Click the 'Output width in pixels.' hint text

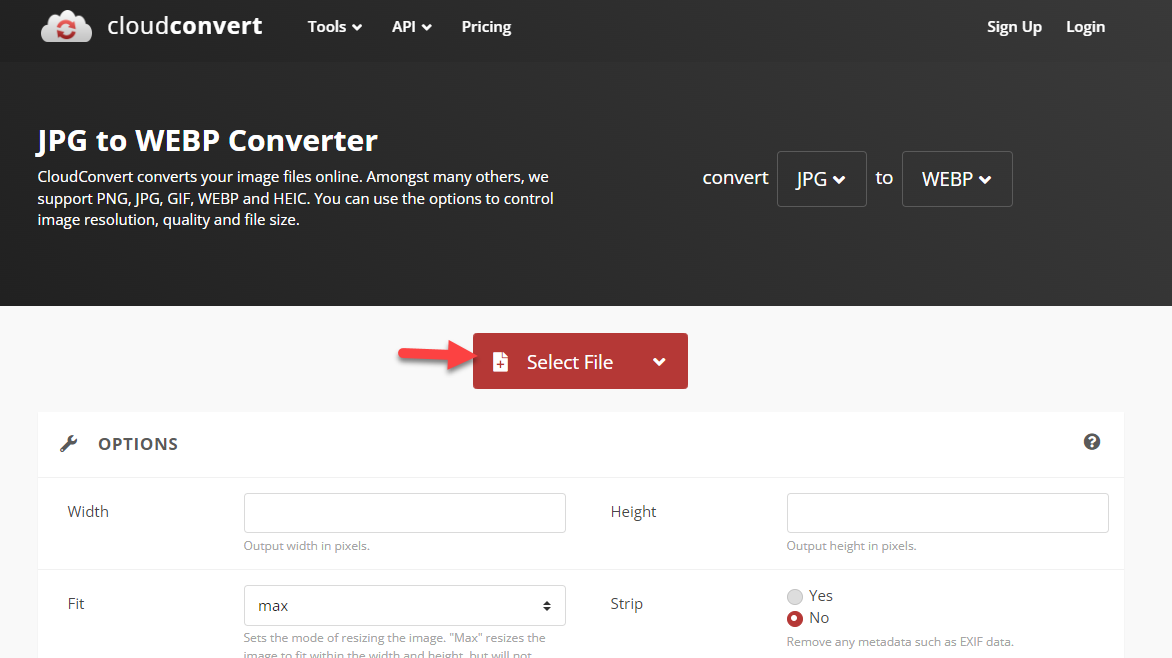(x=306, y=546)
